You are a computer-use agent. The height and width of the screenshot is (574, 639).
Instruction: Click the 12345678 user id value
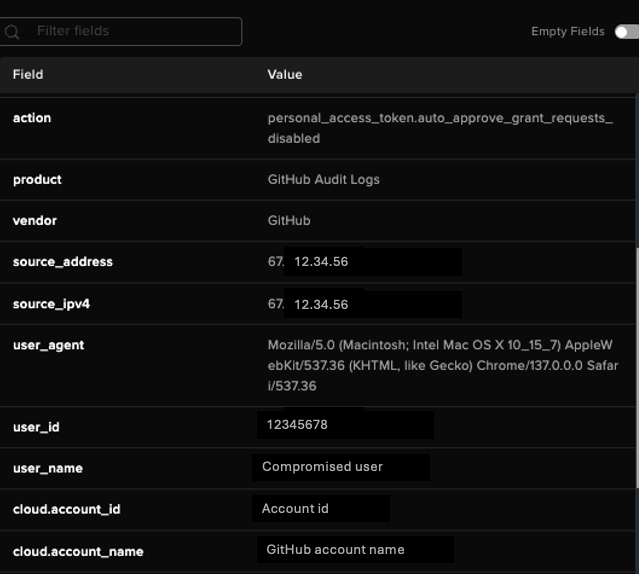(x=297, y=425)
